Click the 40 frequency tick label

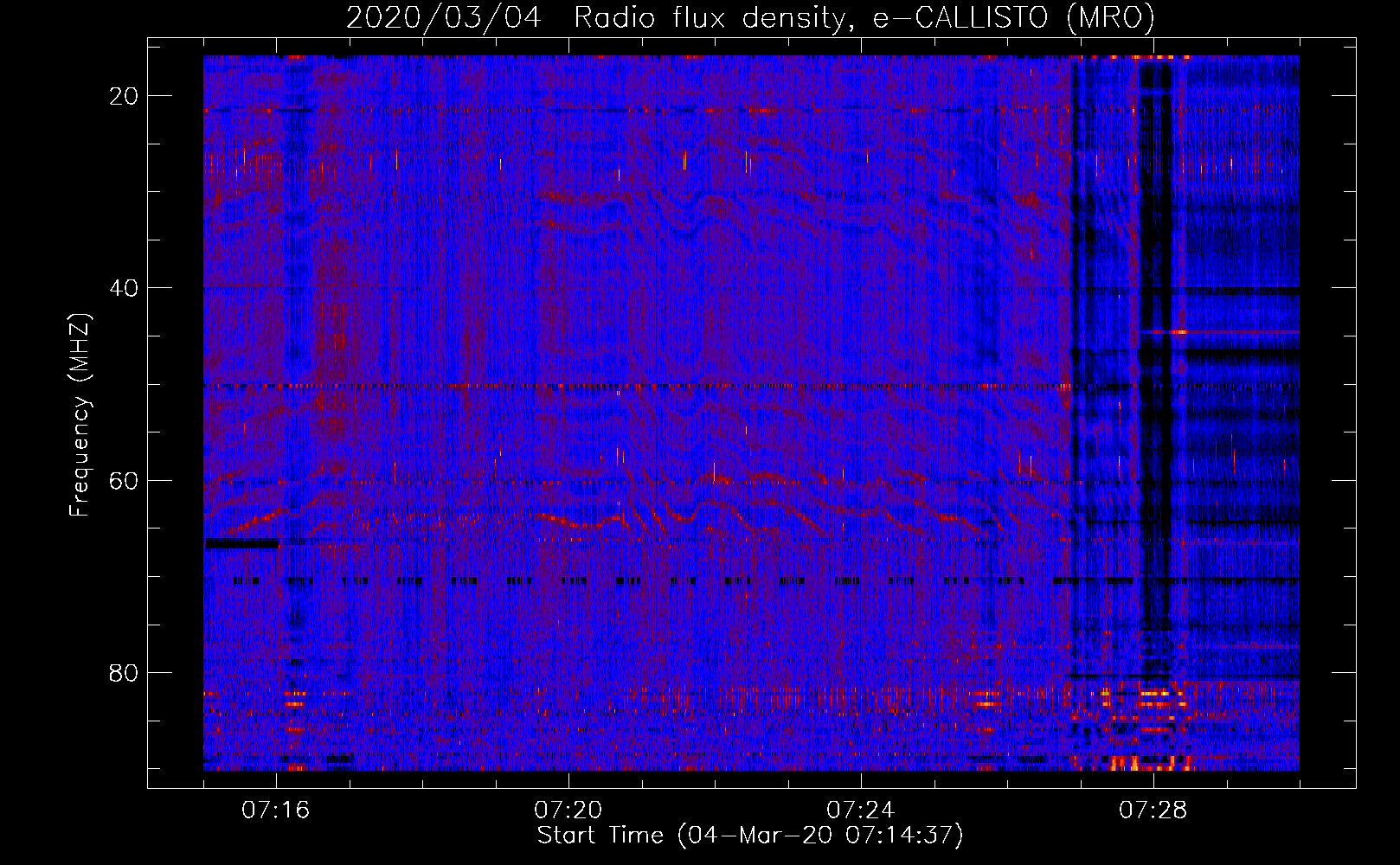pos(124,288)
